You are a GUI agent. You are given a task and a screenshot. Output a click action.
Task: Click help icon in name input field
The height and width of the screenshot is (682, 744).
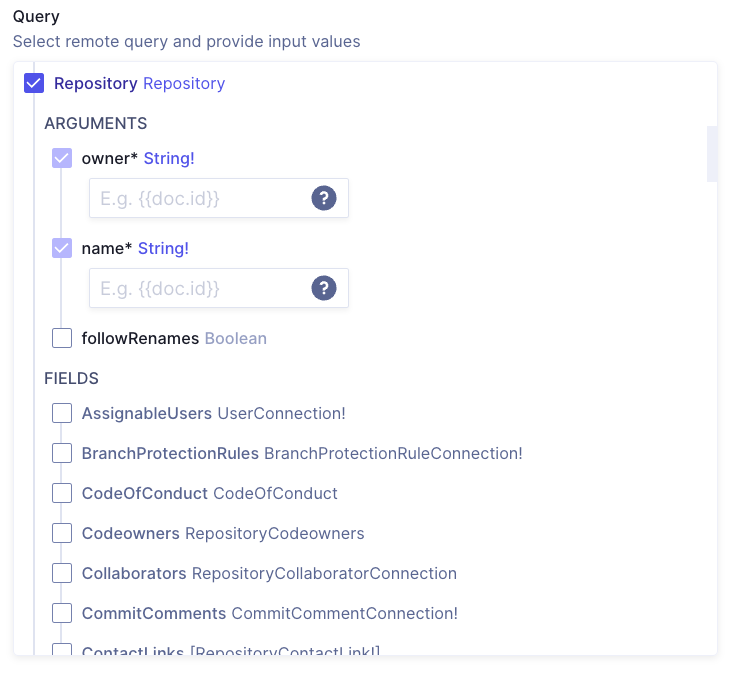pyautogui.click(x=323, y=288)
